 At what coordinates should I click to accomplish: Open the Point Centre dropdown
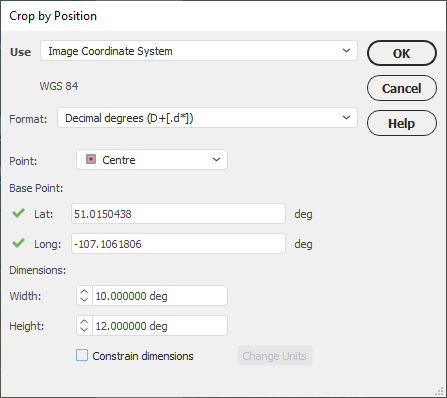(152, 160)
